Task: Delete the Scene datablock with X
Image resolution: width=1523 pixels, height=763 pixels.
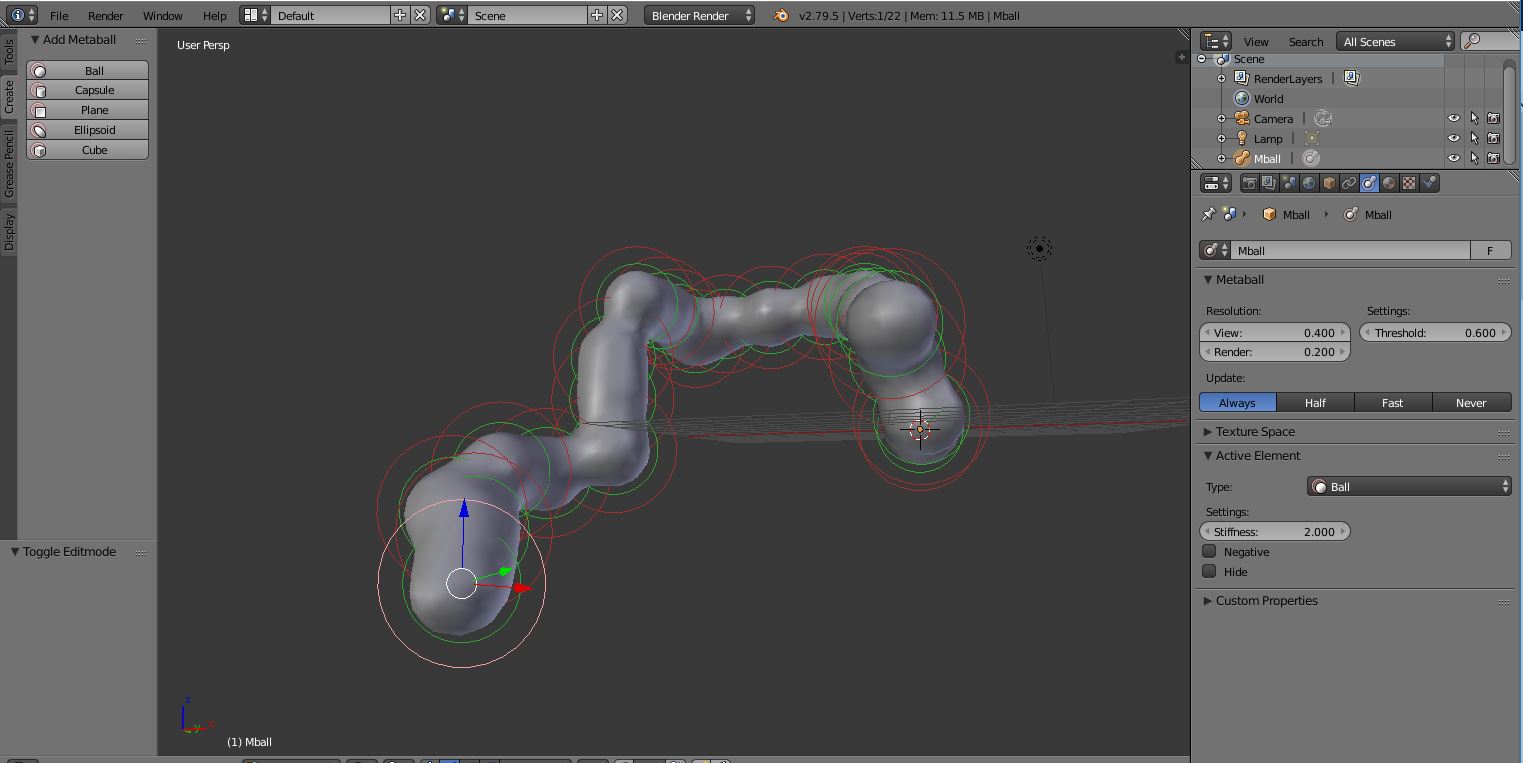Action: point(618,15)
